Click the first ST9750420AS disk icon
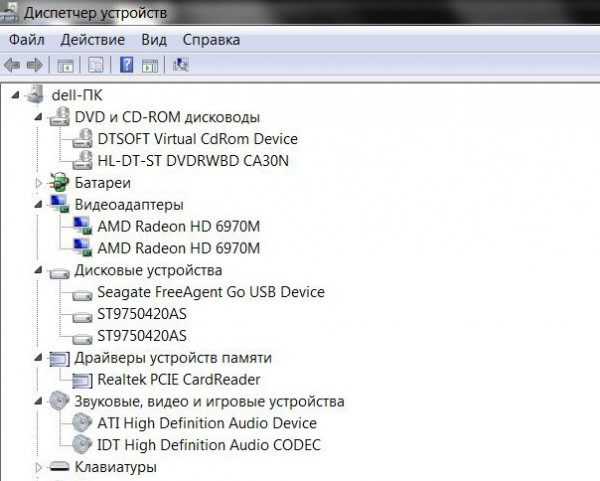Image resolution: width=600 pixels, height=481 pixels. (x=82, y=317)
